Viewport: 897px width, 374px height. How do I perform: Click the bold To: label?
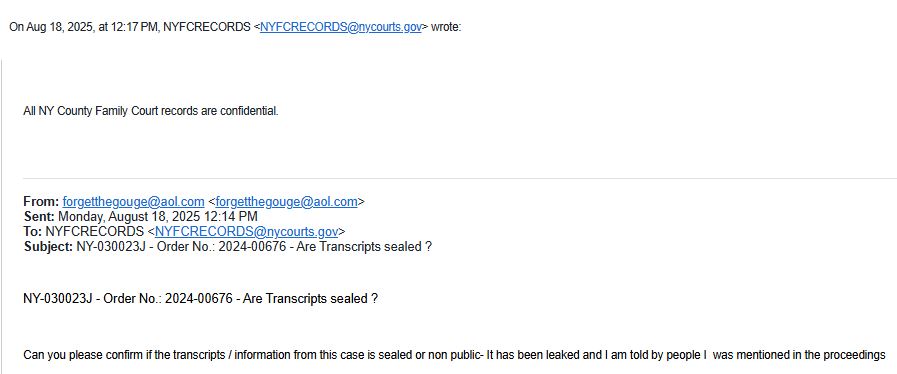(33, 232)
